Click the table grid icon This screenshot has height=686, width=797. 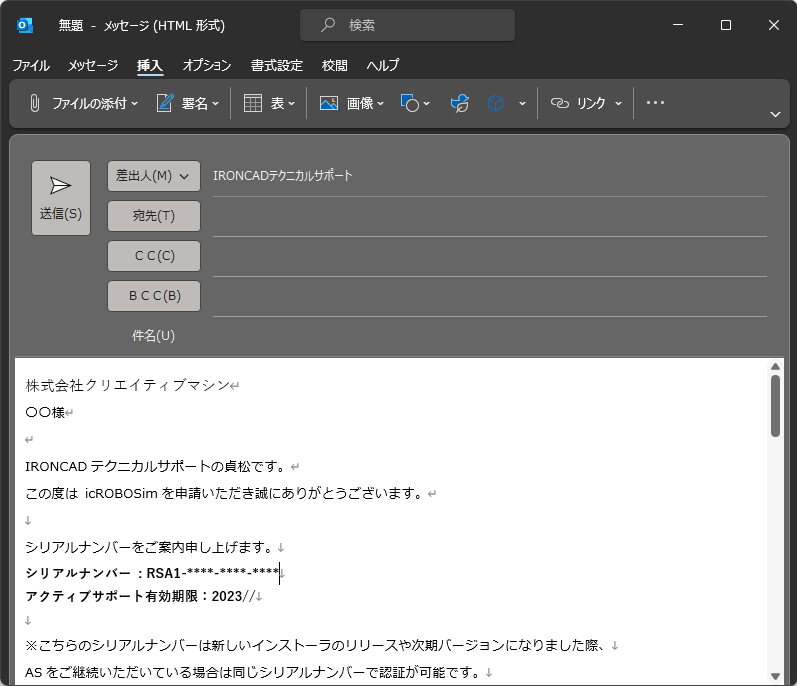[x=253, y=103]
